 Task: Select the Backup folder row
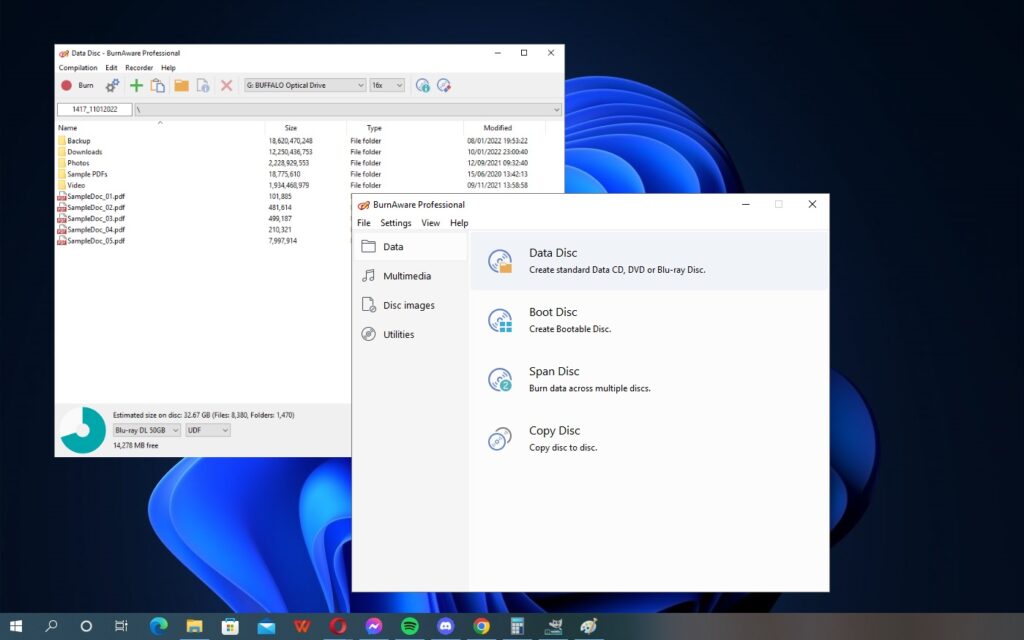[300, 141]
